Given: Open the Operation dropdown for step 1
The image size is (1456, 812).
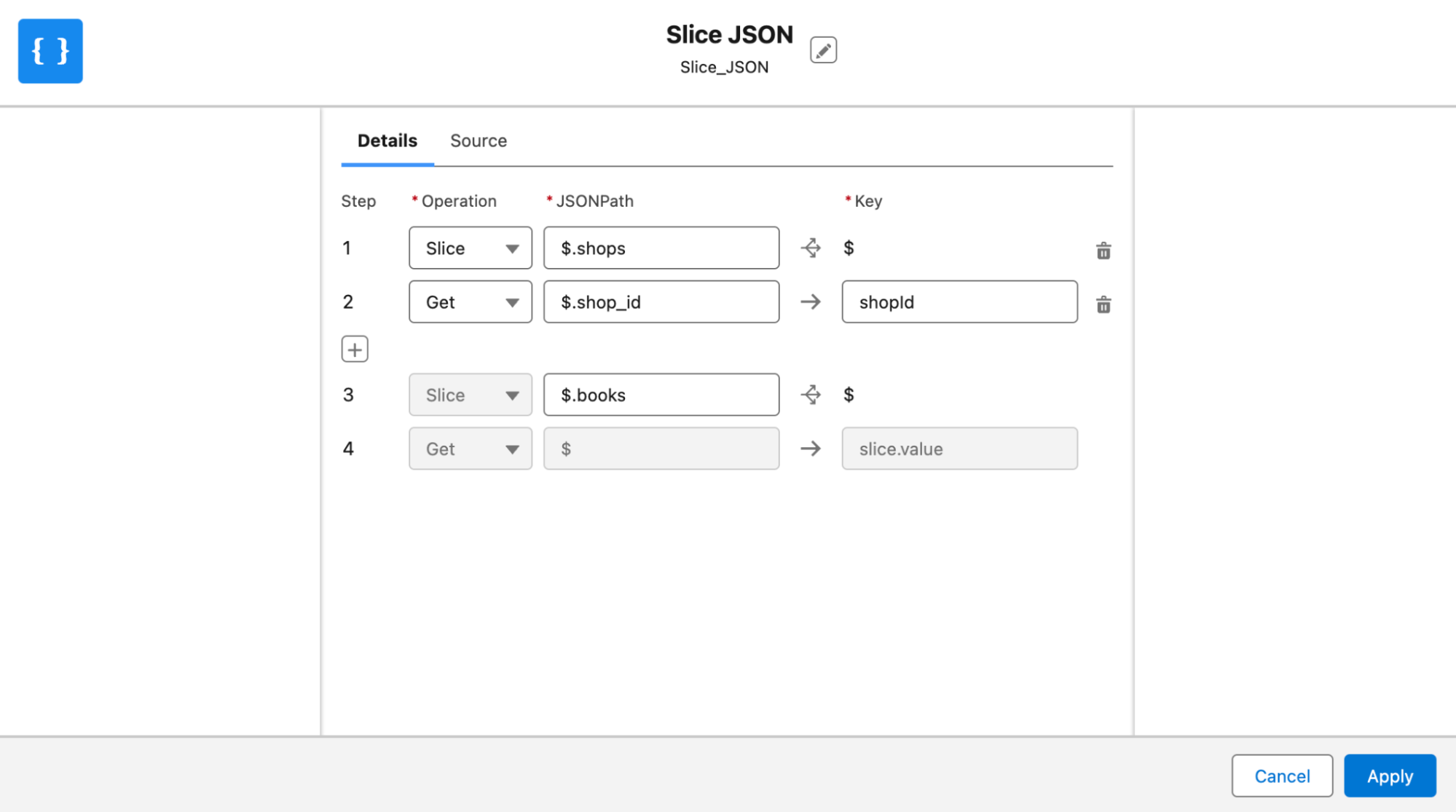Looking at the screenshot, I should (x=470, y=248).
